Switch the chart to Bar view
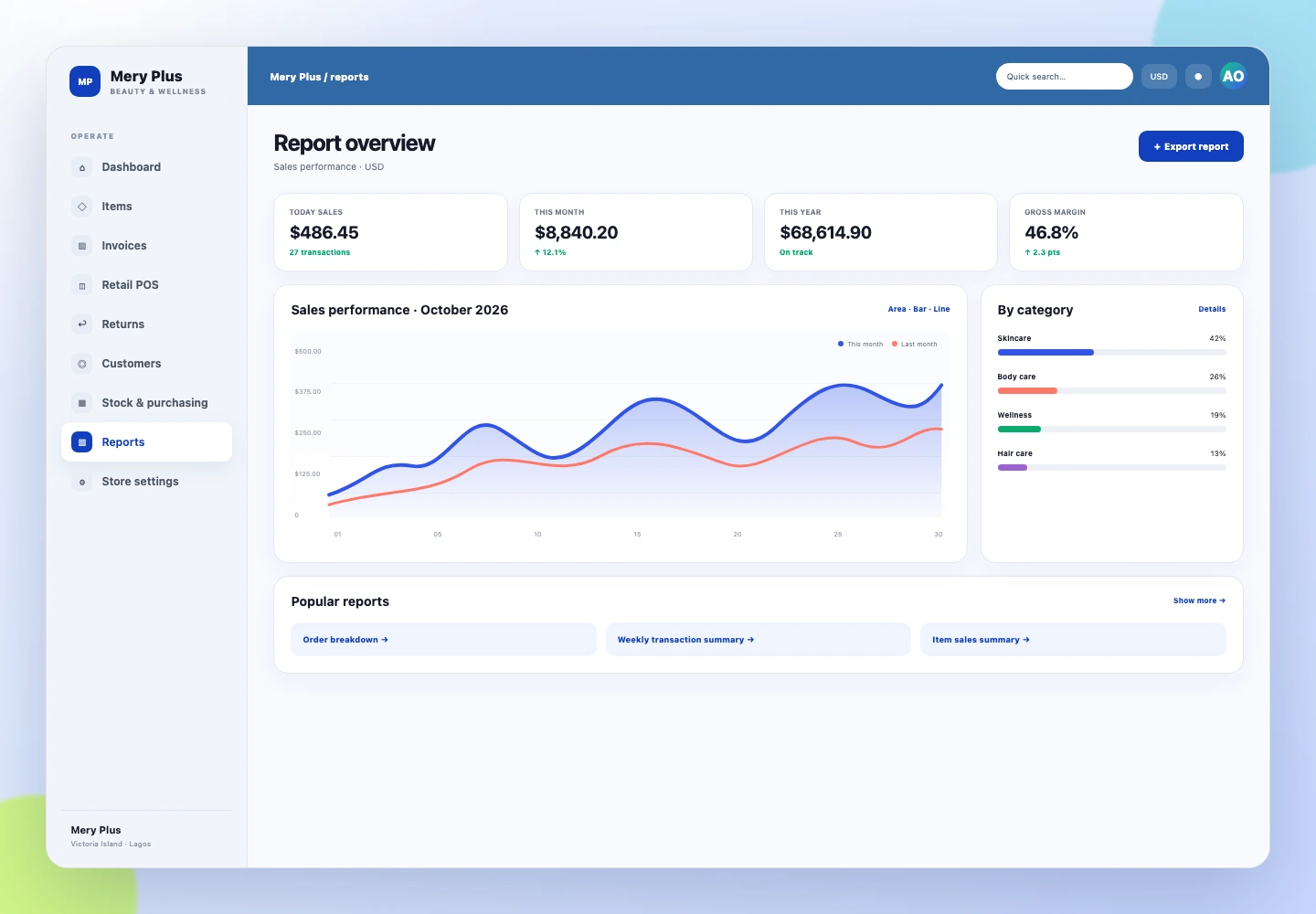1316x914 pixels. tap(919, 310)
